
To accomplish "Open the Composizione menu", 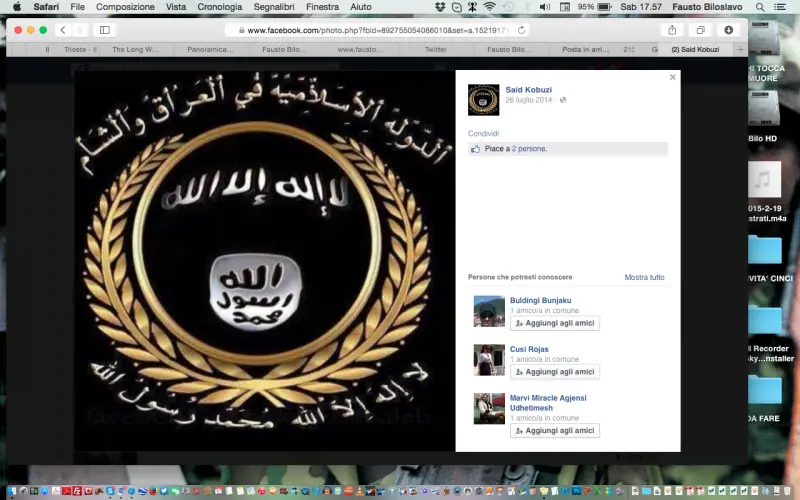I will (x=125, y=7).
